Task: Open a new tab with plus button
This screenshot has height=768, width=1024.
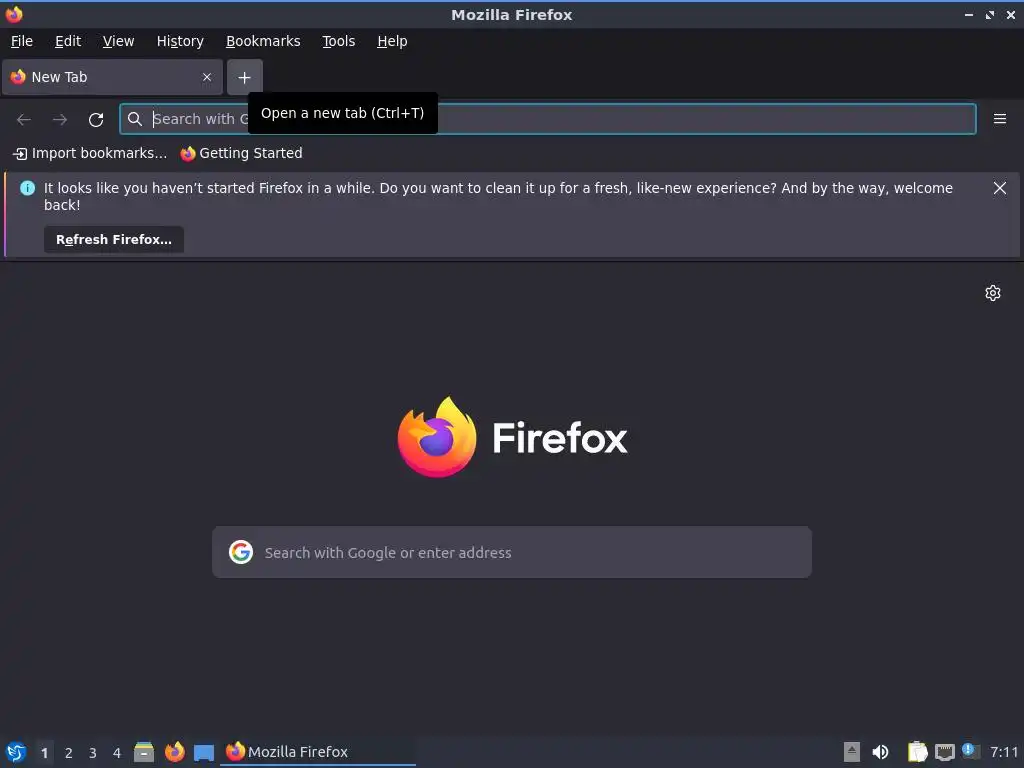Action: pos(244,78)
